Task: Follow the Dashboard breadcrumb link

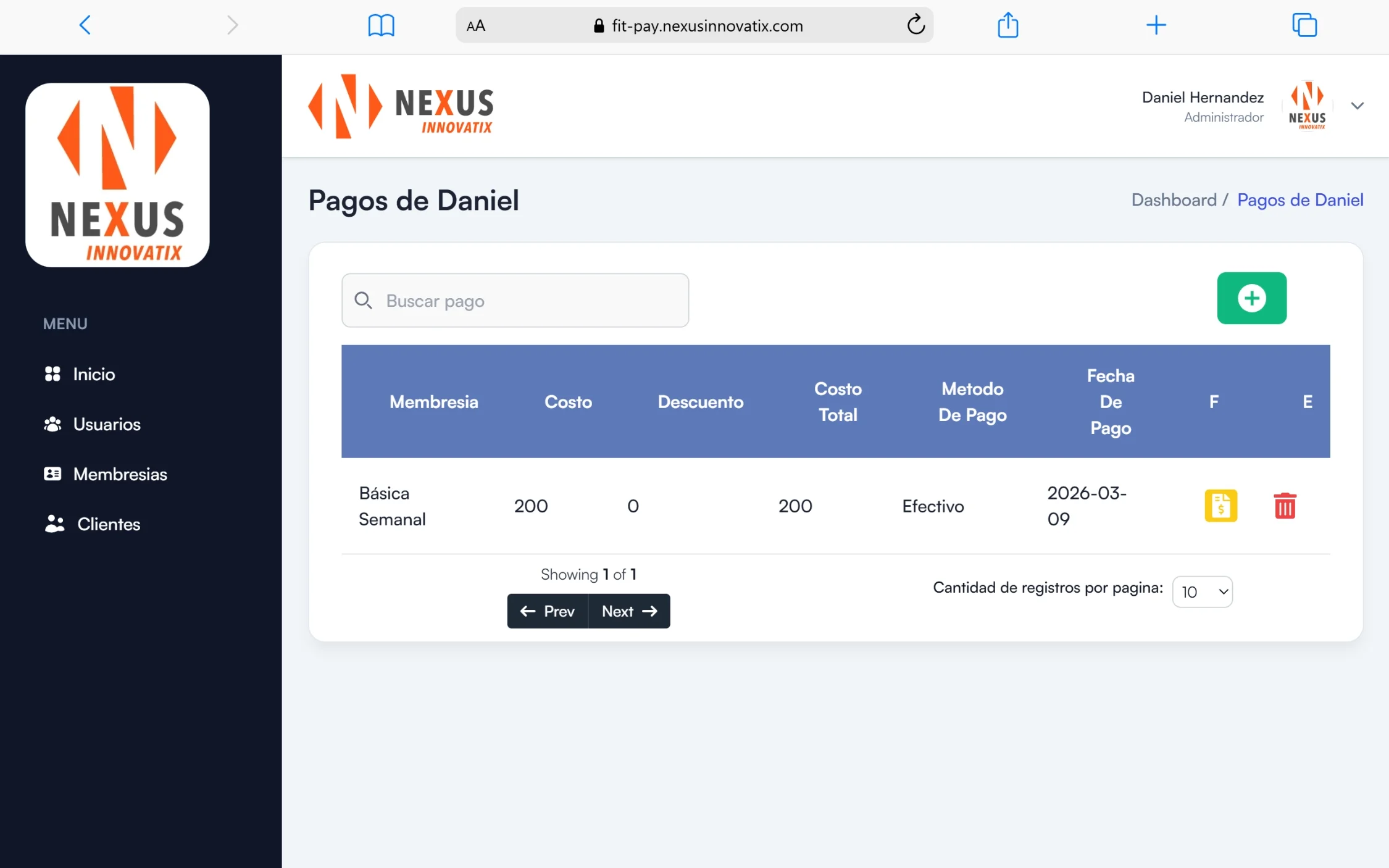Action: tap(1174, 200)
